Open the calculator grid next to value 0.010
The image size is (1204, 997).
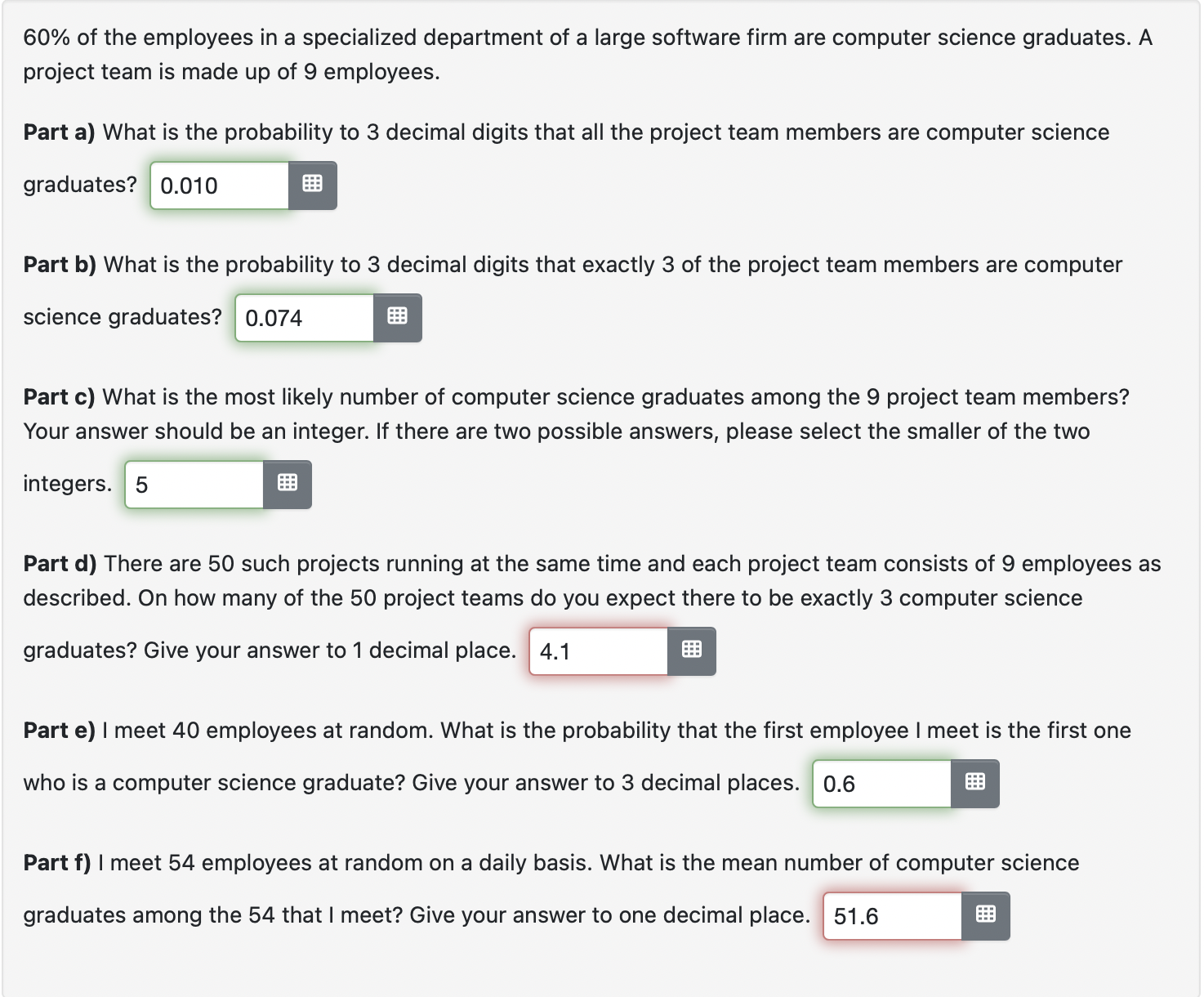tap(313, 186)
